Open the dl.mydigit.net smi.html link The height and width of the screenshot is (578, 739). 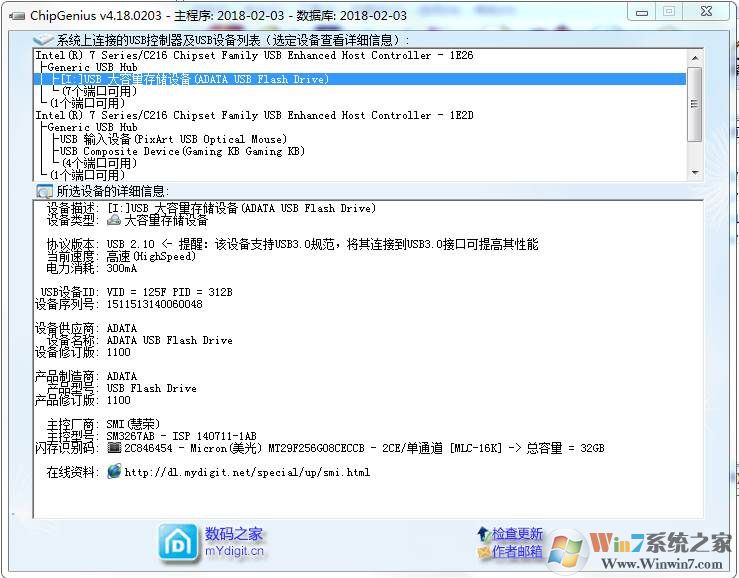[x=247, y=472]
